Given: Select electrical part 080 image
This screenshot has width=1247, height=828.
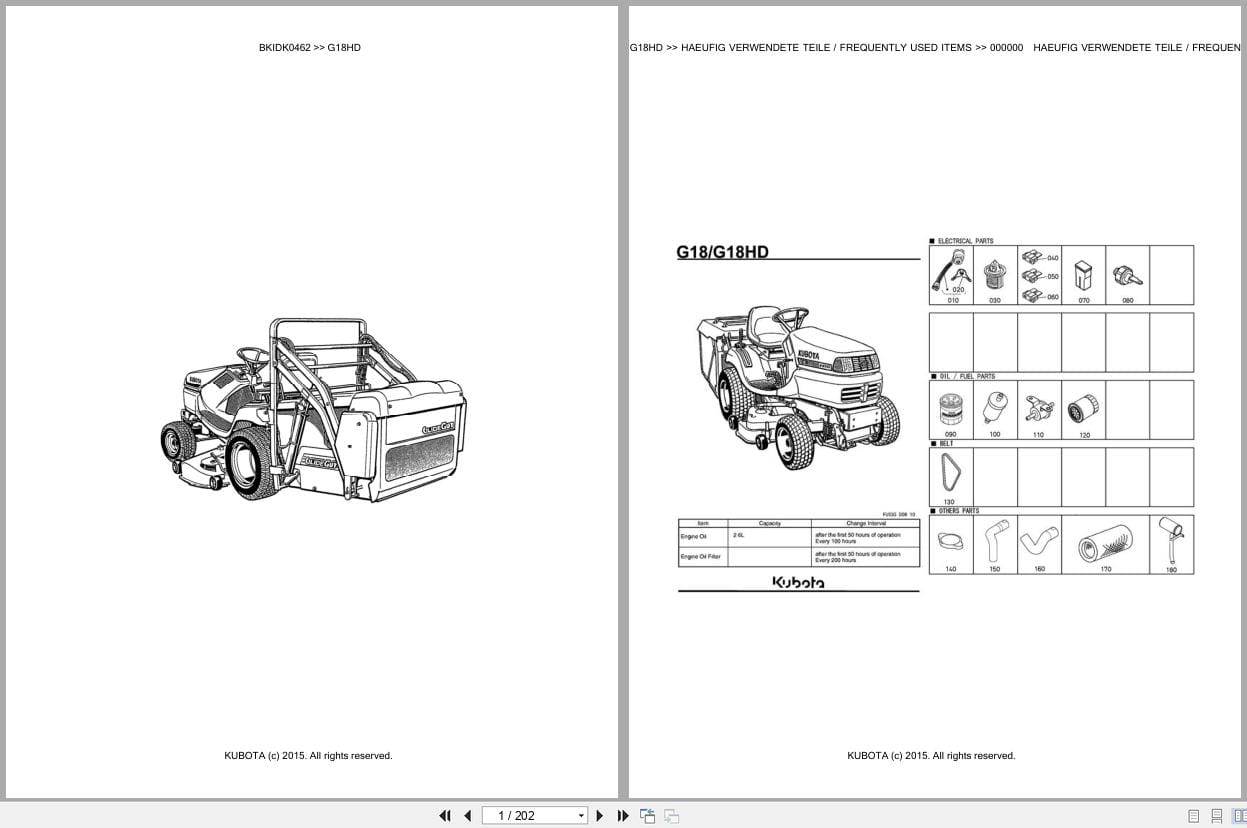Looking at the screenshot, I should click(1127, 275).
